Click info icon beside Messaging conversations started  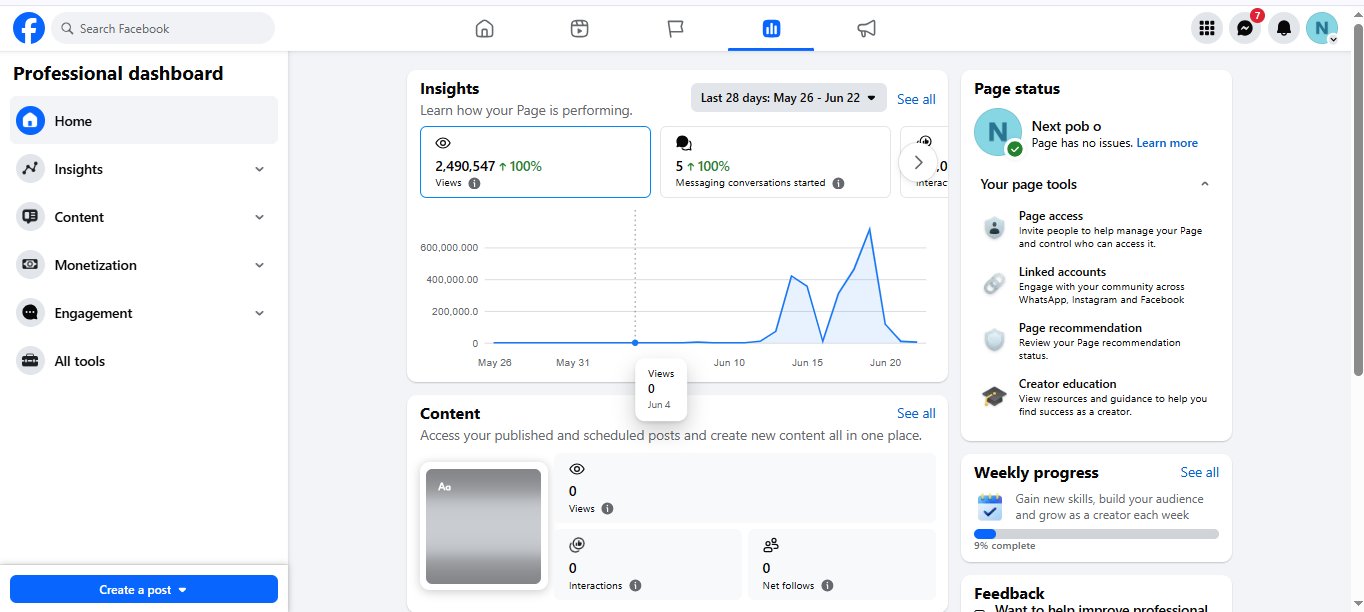[x=838, y=183]
